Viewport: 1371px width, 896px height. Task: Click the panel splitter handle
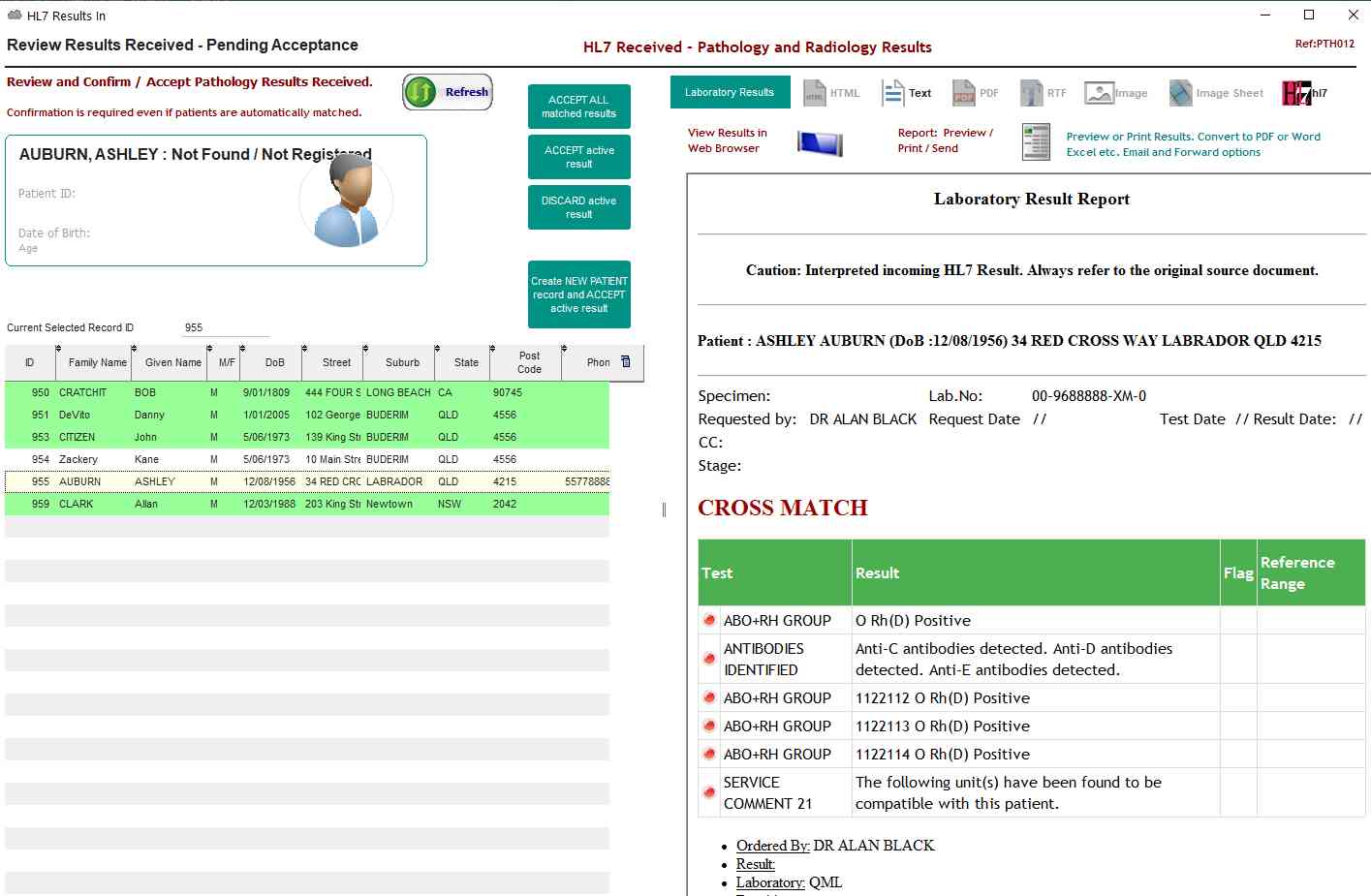click(x=664, y=510)
